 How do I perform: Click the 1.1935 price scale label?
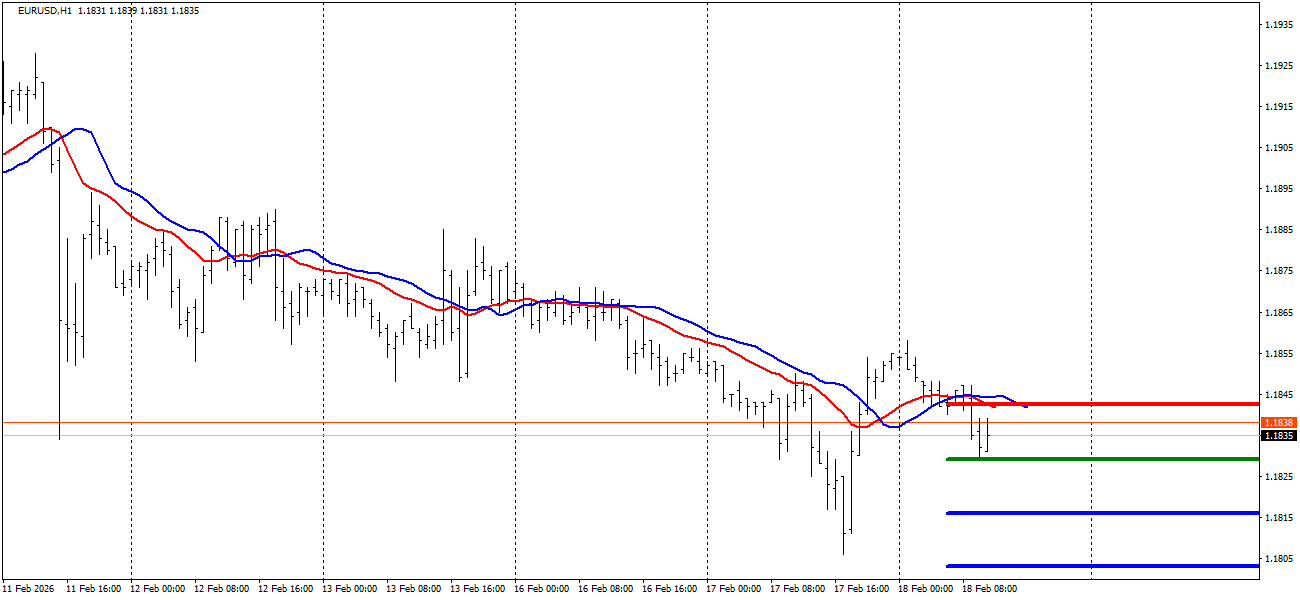(1280, 24)
